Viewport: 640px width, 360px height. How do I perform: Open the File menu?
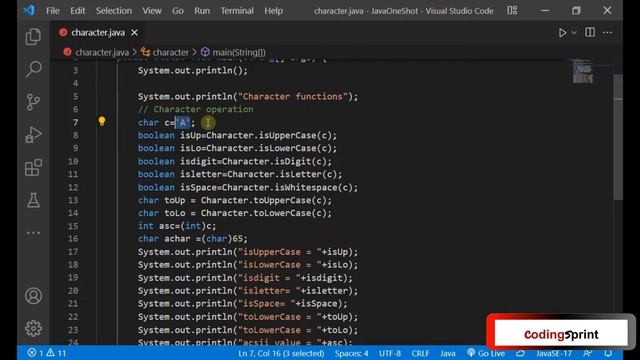coord(53,11)
